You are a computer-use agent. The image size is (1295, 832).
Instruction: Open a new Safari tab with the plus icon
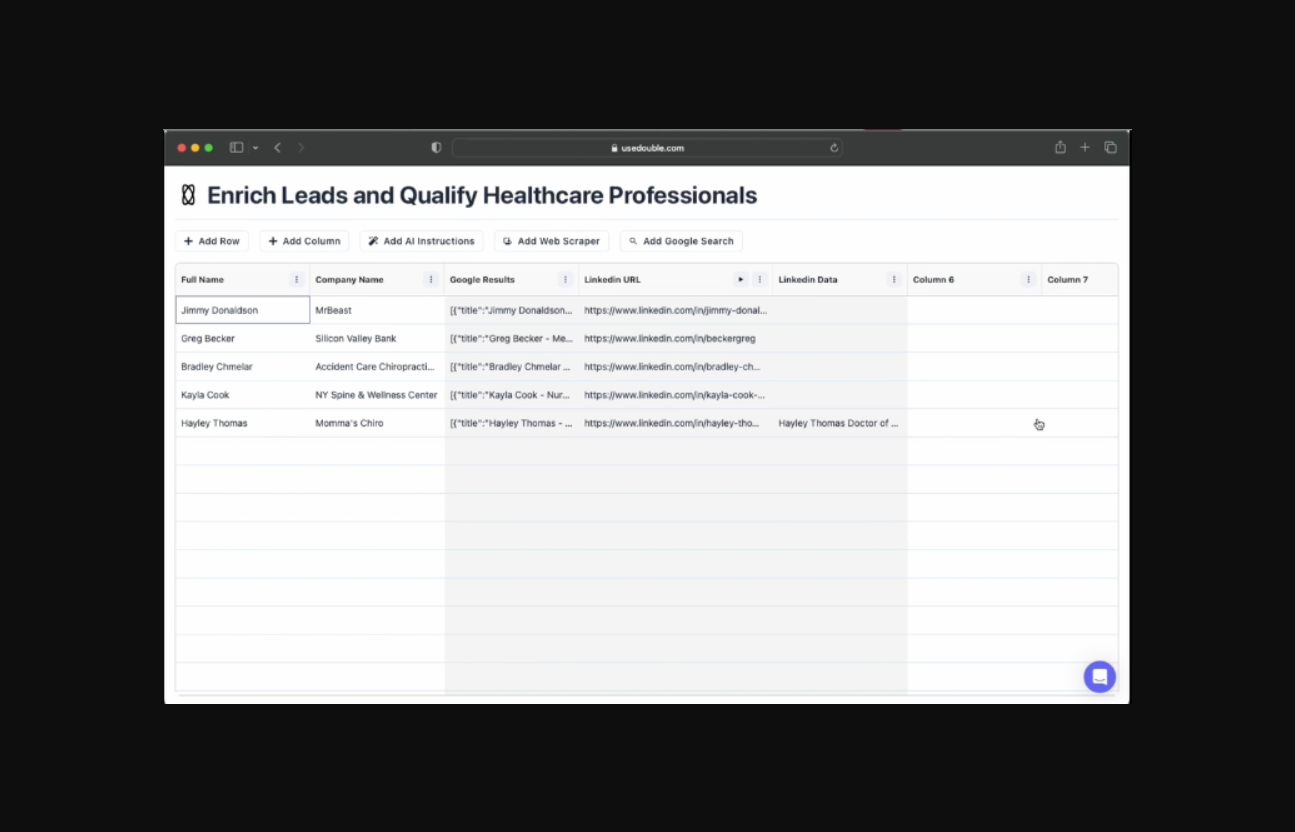click(x=1085, y=148)
